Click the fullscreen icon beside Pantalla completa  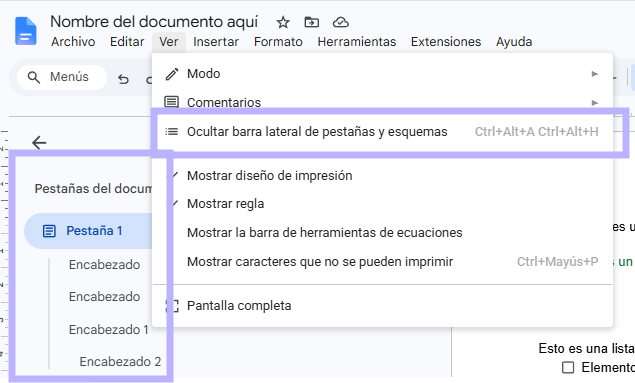tap(172, 306)
